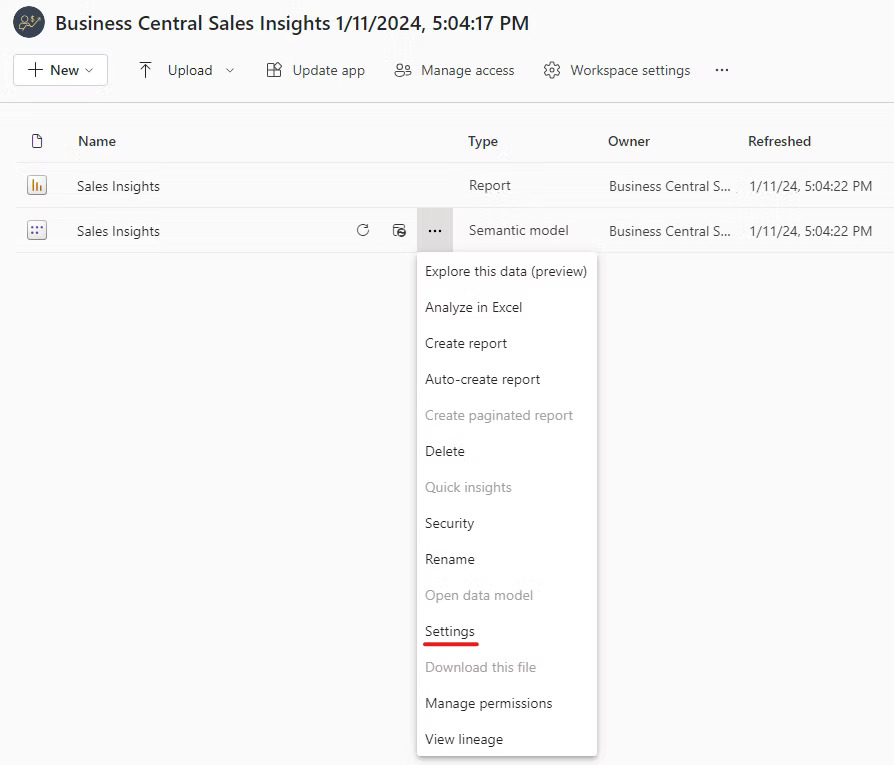
Task: Click the workspace avatar icon
Action: click(28, 22)
